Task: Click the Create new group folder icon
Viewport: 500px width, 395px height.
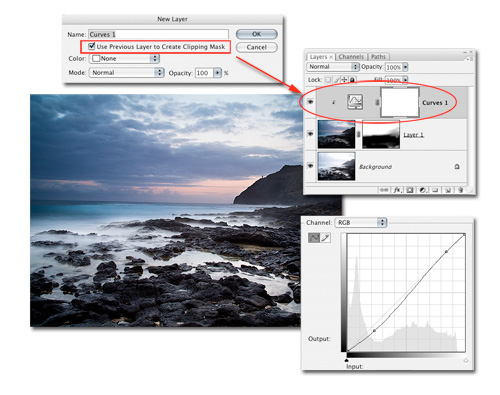Action: click(x=435, y=190)
